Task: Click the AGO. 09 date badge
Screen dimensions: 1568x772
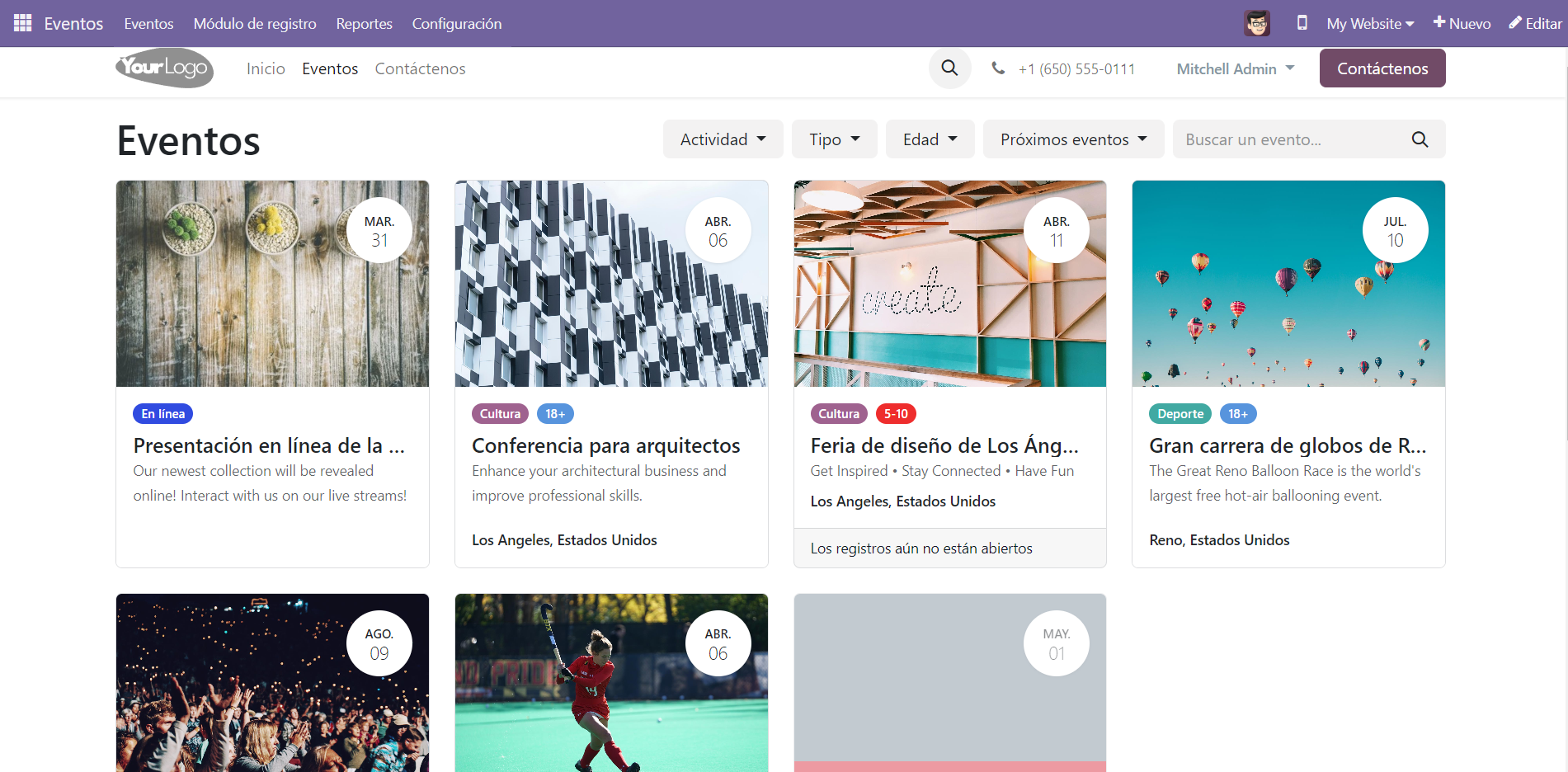Action: pos(379,643)
